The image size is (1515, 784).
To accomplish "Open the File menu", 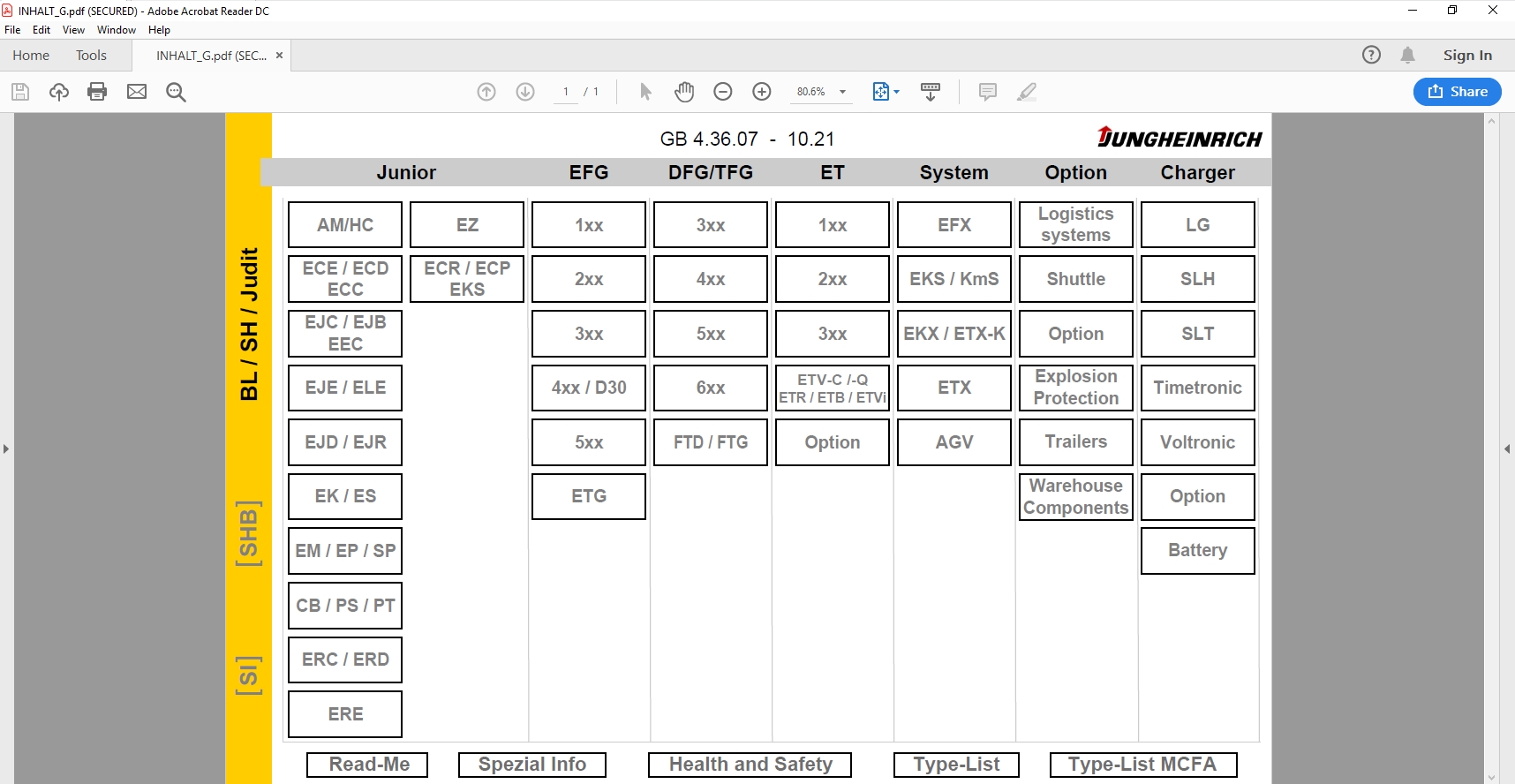I will pyautogui.click(x=12, y=30).
